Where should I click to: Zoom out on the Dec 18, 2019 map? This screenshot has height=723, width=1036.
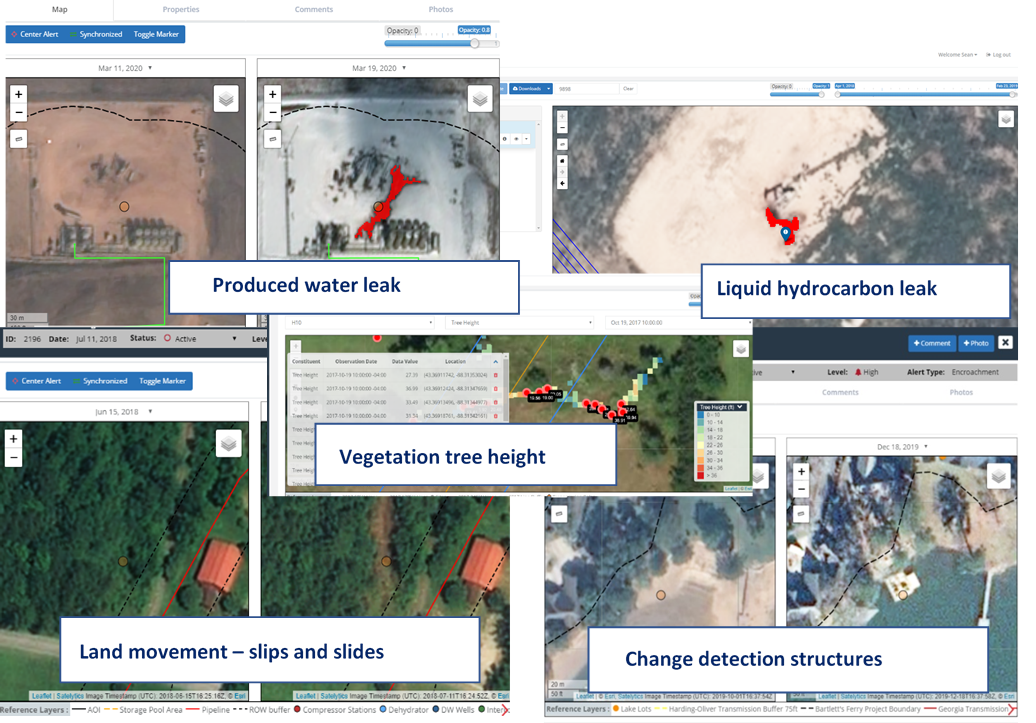click(801, 489)
